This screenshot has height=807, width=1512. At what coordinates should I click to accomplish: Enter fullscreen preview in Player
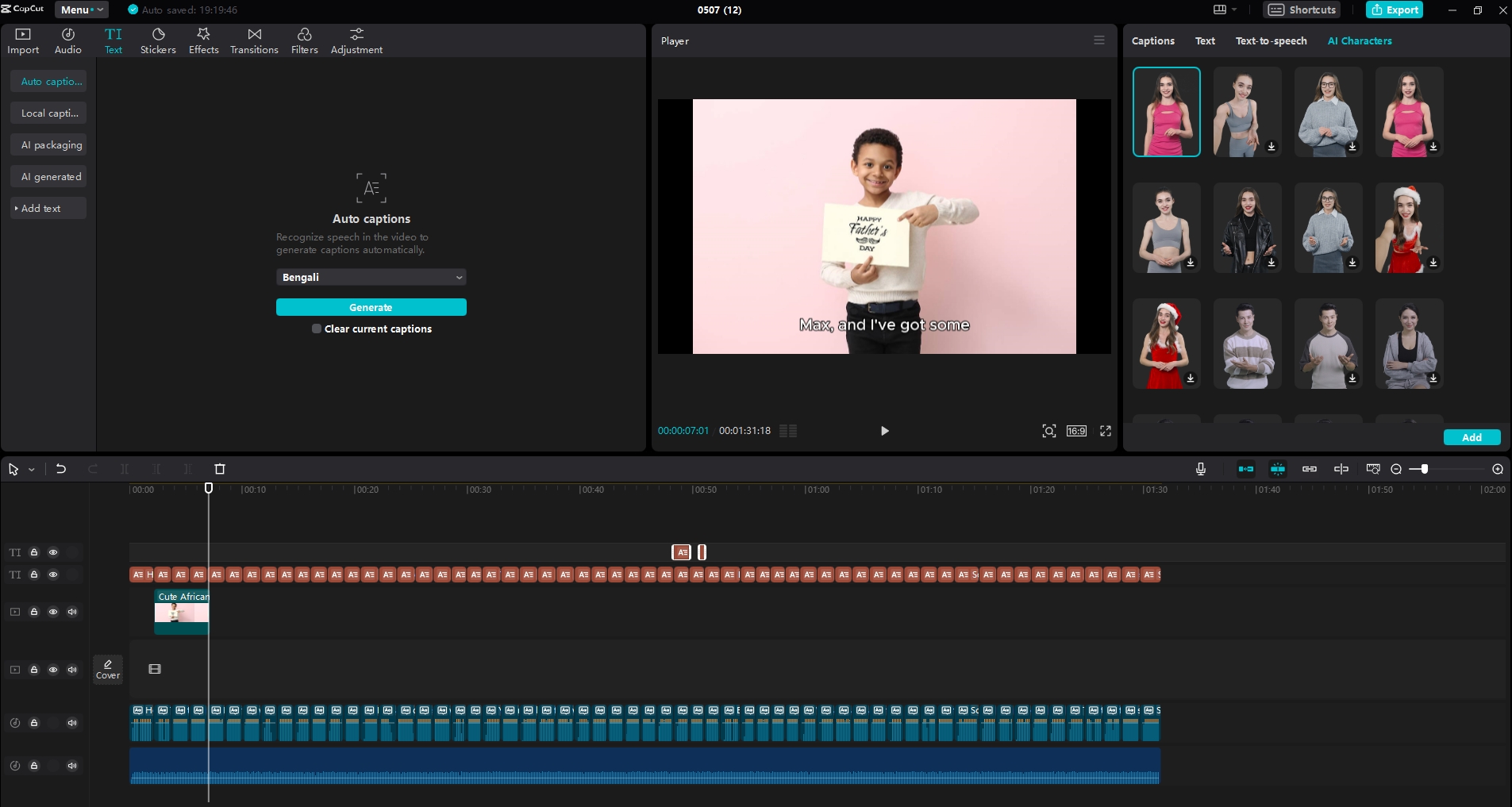tap(1106, 431)
